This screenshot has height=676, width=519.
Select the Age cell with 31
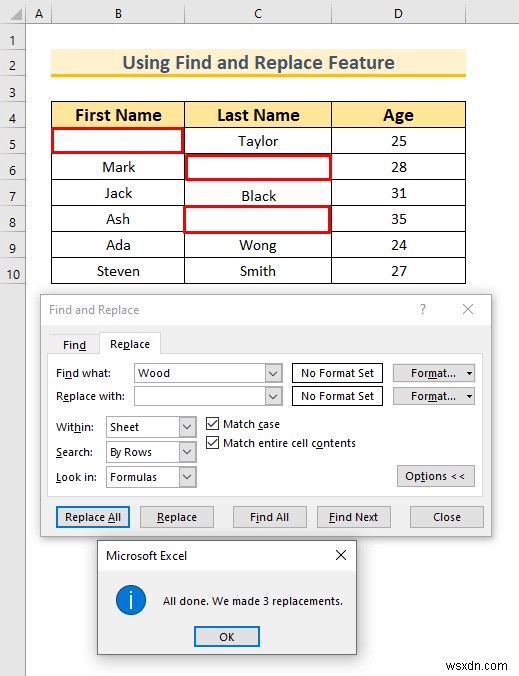398,193
